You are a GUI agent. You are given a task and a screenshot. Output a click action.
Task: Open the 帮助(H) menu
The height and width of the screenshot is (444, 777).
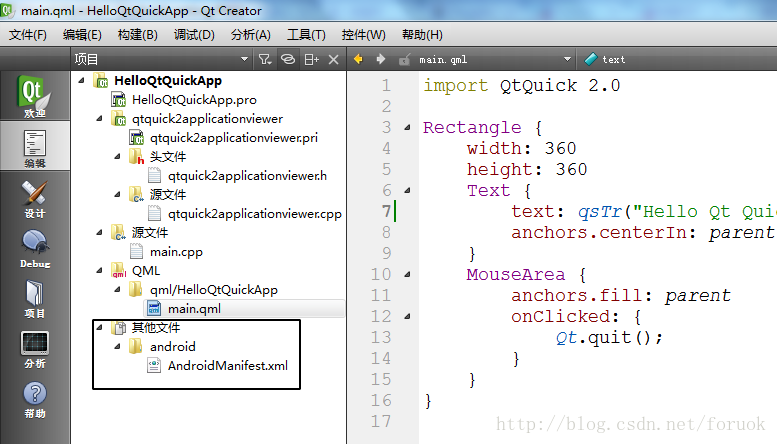(x=422, y=35)
